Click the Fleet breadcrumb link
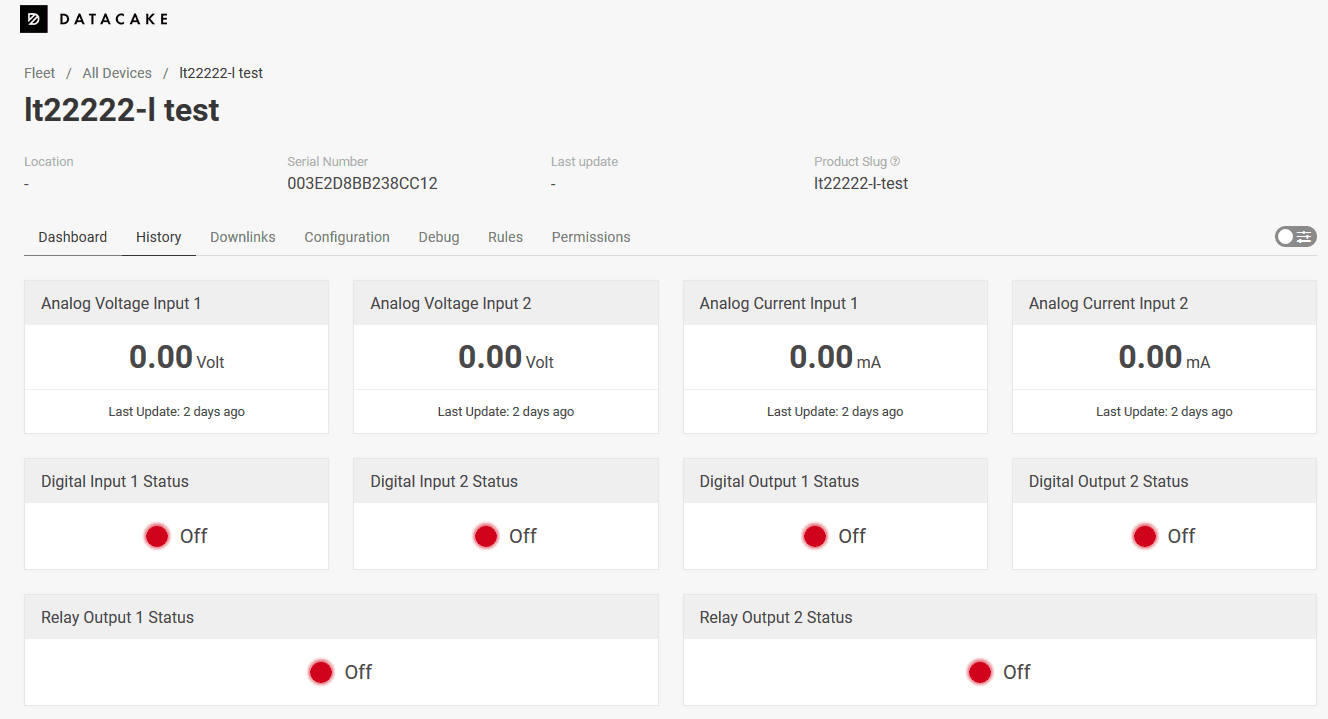The image size is (1328, 719). click(40, 73)
